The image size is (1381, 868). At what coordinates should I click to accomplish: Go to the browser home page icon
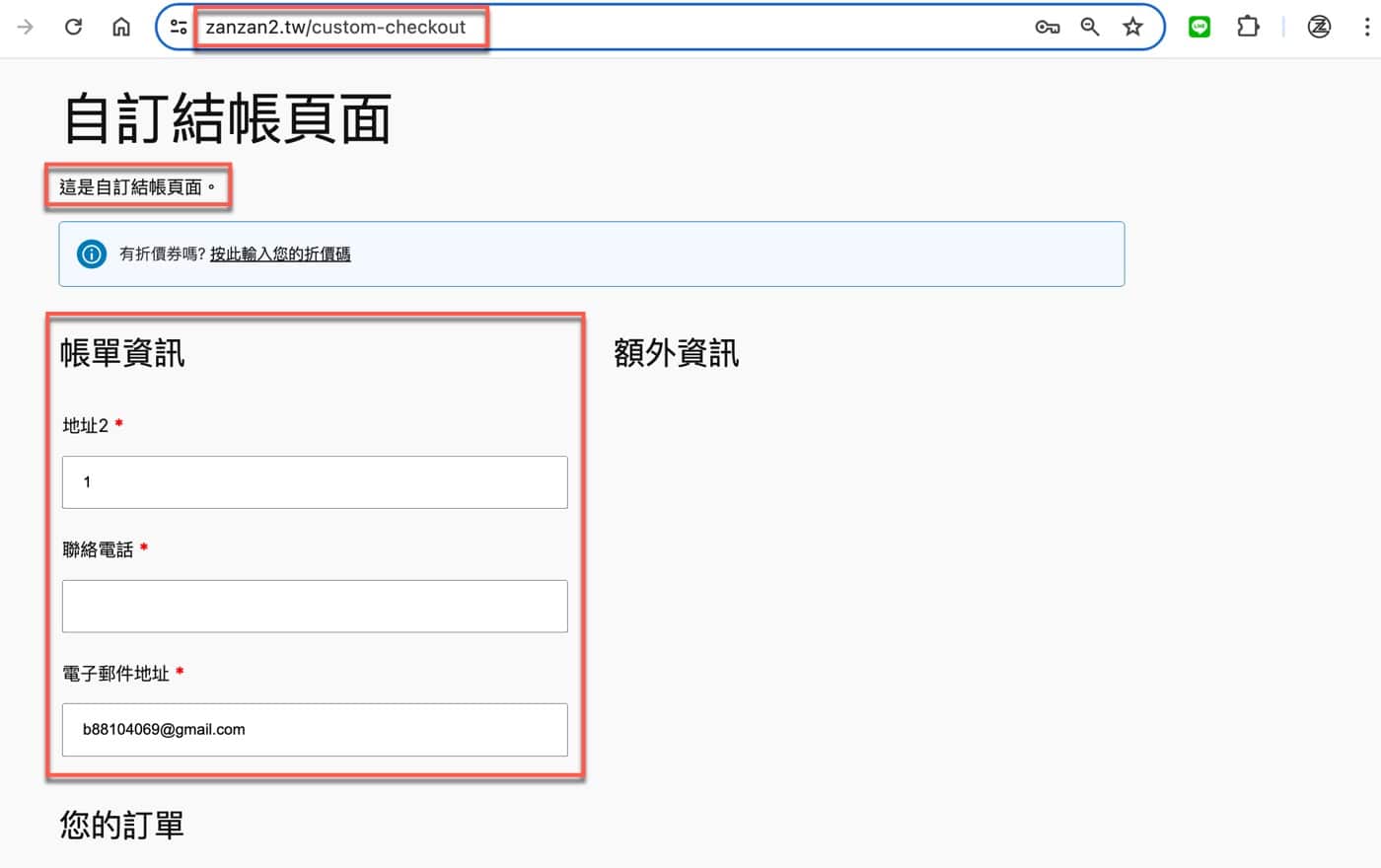pyautogui.click(x=121, y=27)
